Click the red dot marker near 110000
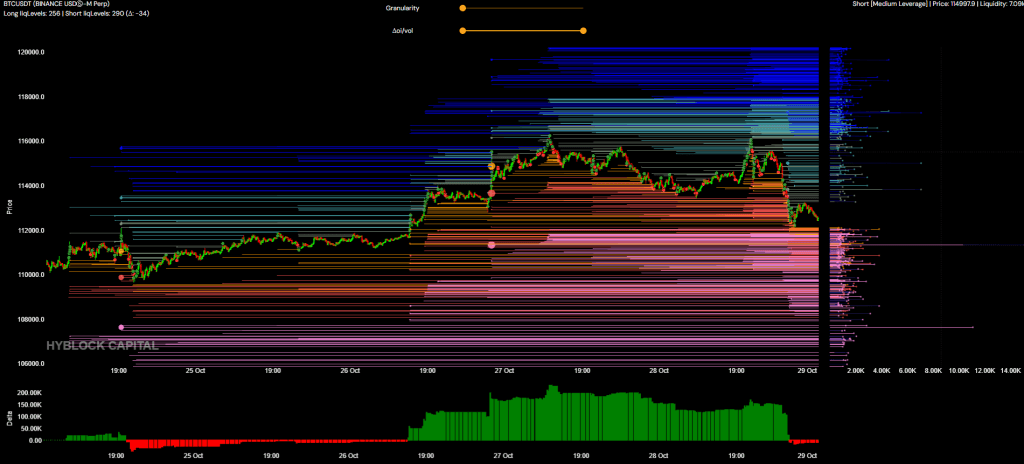Viewport: 1024px width, 464px height. coord(121,277)
